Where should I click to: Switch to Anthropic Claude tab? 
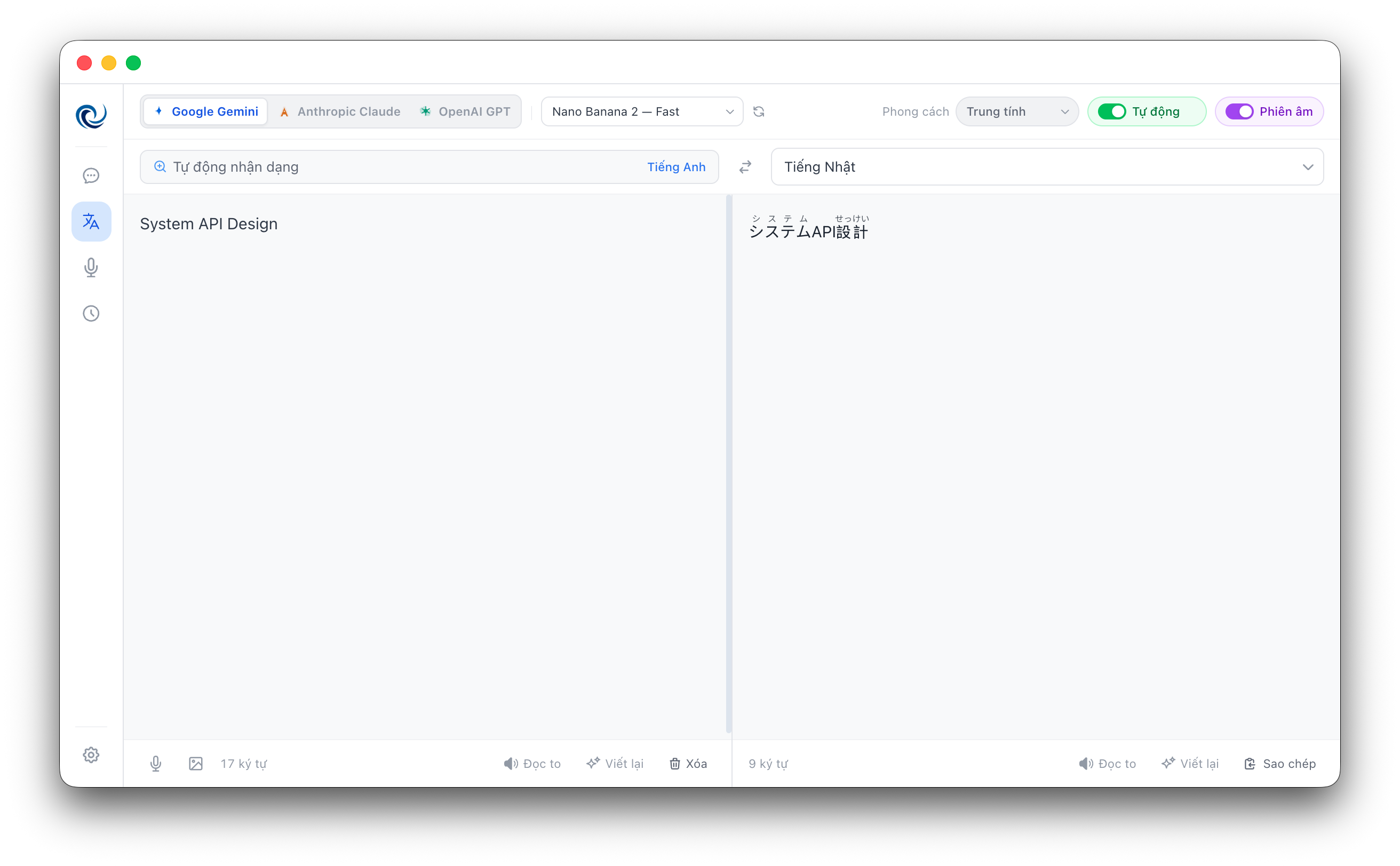[340, 111]
